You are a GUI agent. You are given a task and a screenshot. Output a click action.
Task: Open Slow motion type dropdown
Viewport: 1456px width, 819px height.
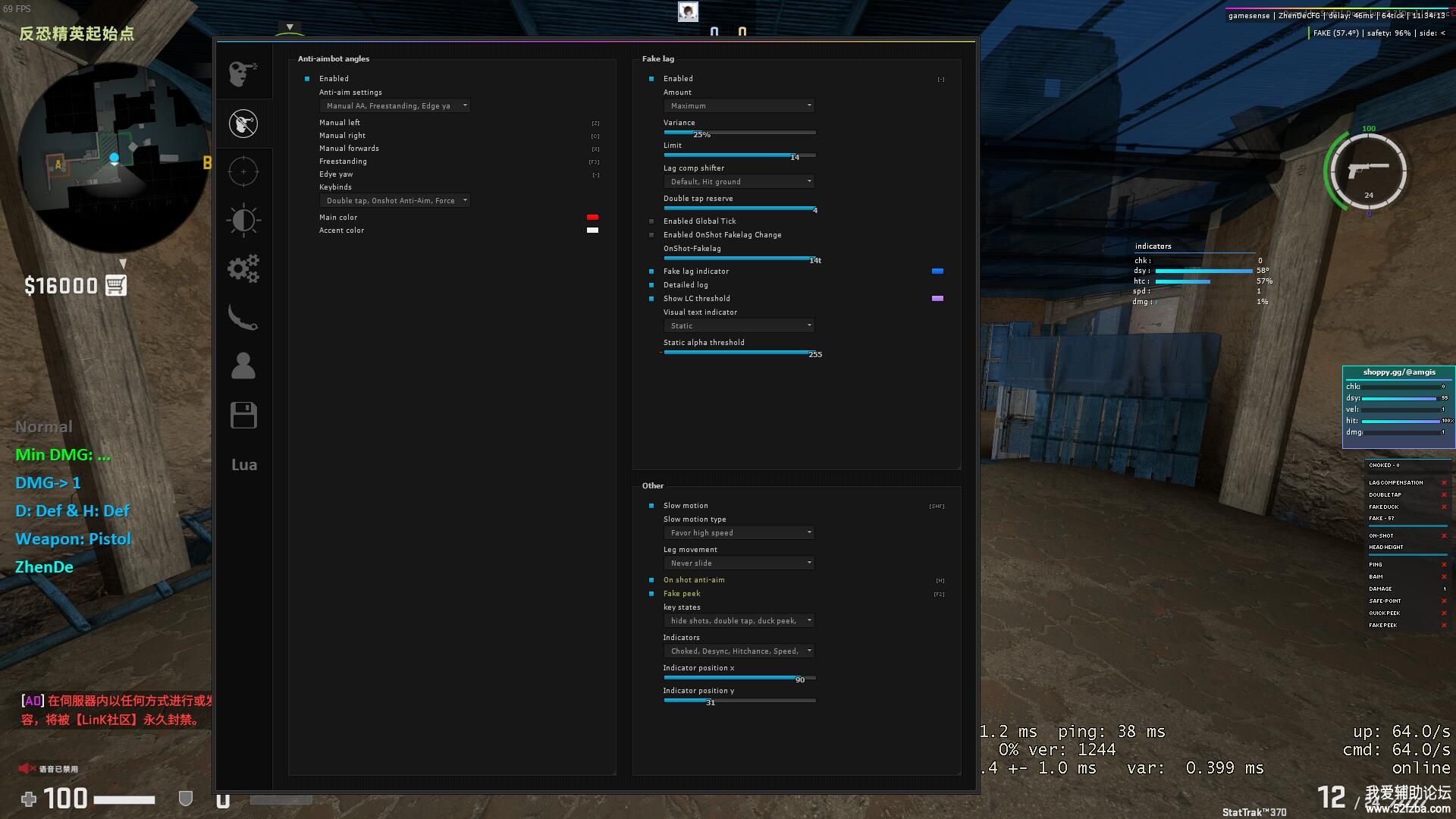tap(739, 533)
